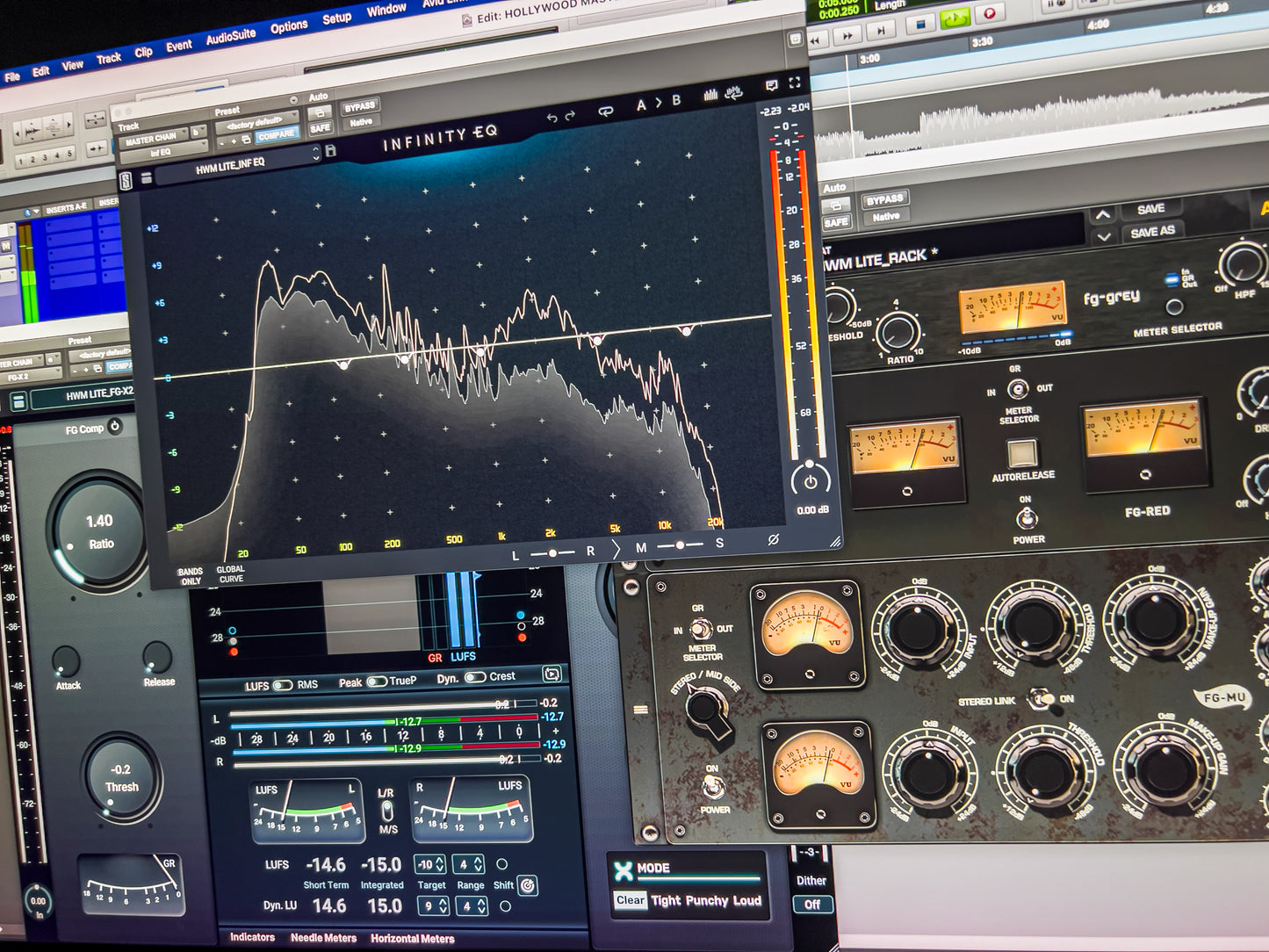
Task: Click SAVE AS in the HWM LITE_RACK plugin
Action: (x=1152, y=232)
